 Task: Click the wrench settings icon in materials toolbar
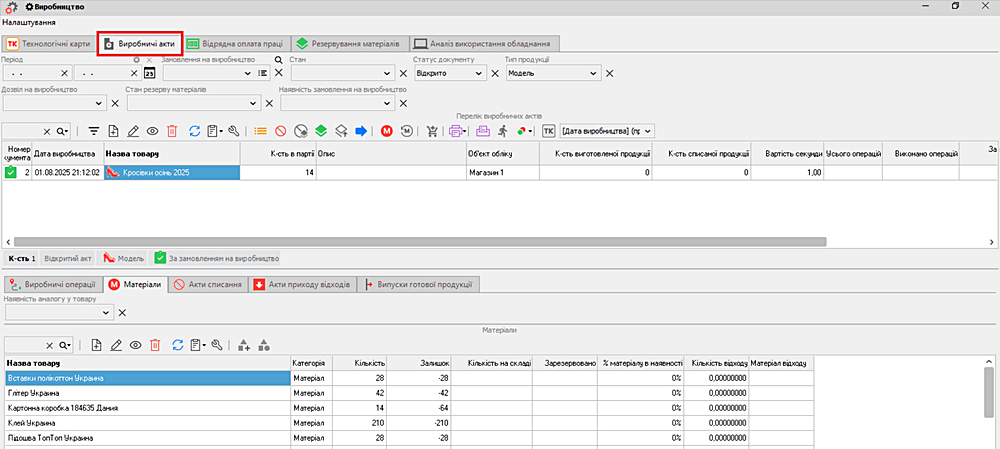[x=217, y=344]
